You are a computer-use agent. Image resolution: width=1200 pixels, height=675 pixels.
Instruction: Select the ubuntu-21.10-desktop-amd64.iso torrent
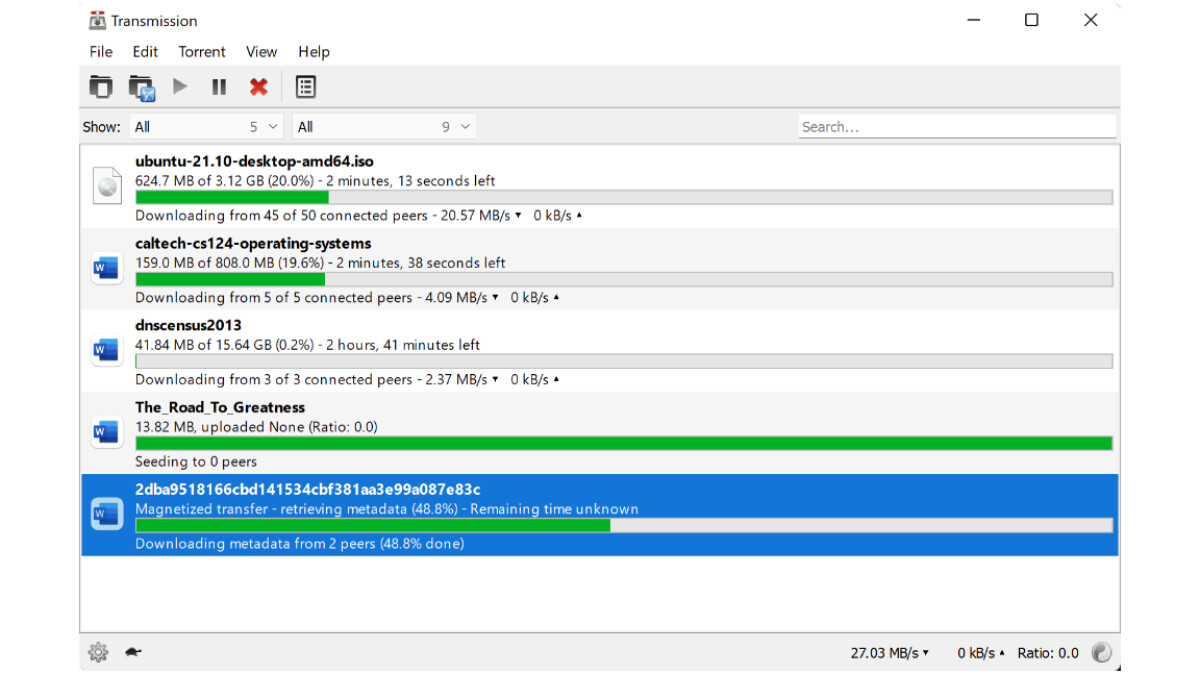[x=255, y=161]
